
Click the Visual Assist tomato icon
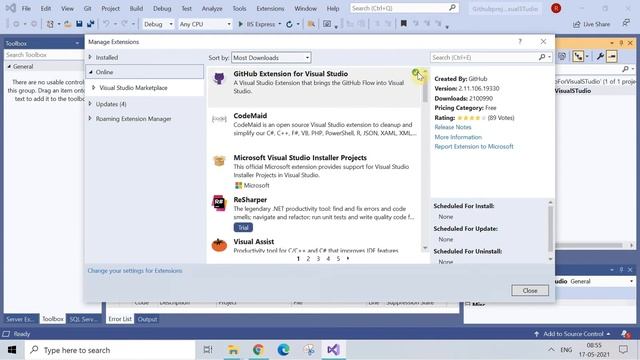[x=219, y=245]
